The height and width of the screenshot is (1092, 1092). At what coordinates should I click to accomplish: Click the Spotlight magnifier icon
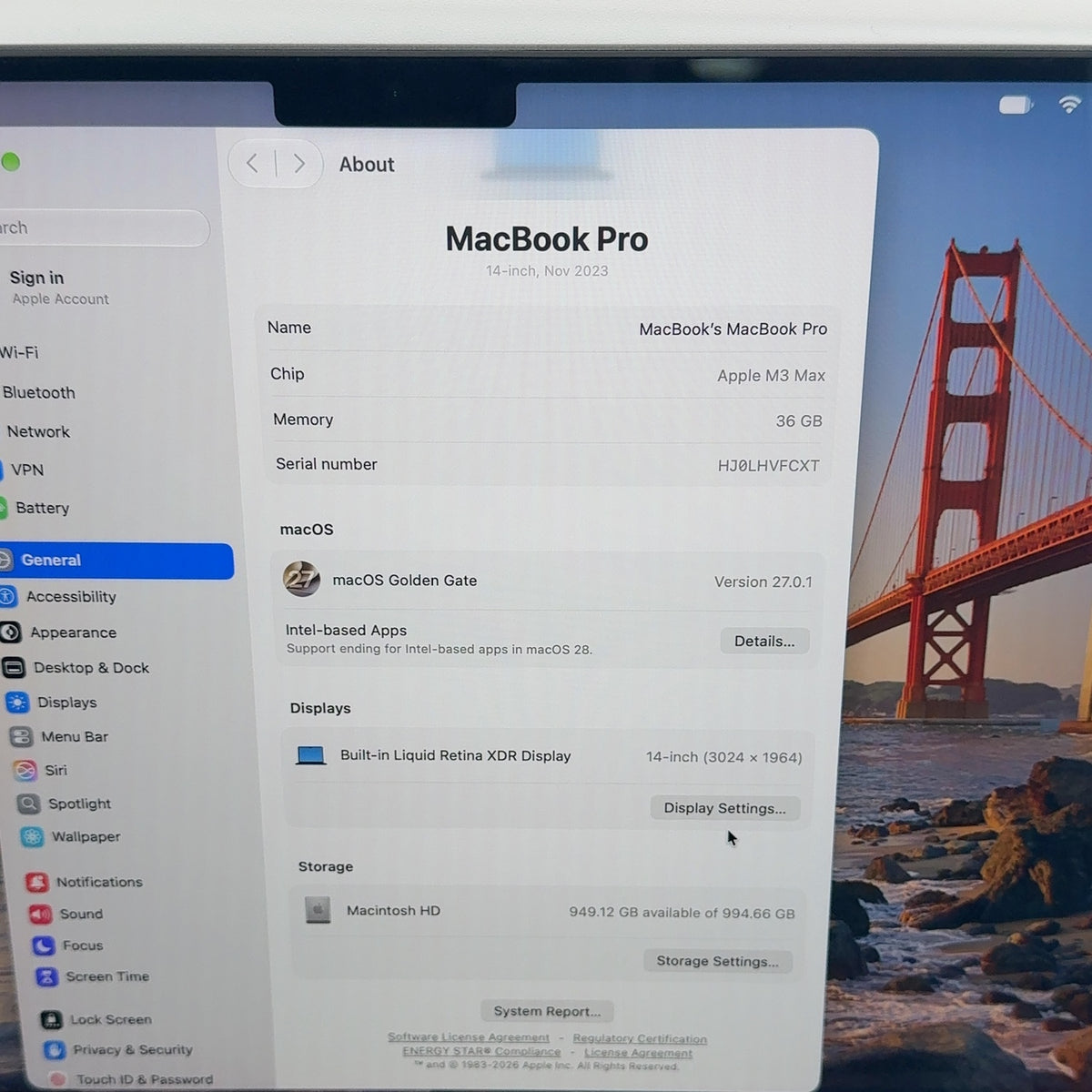29,804
